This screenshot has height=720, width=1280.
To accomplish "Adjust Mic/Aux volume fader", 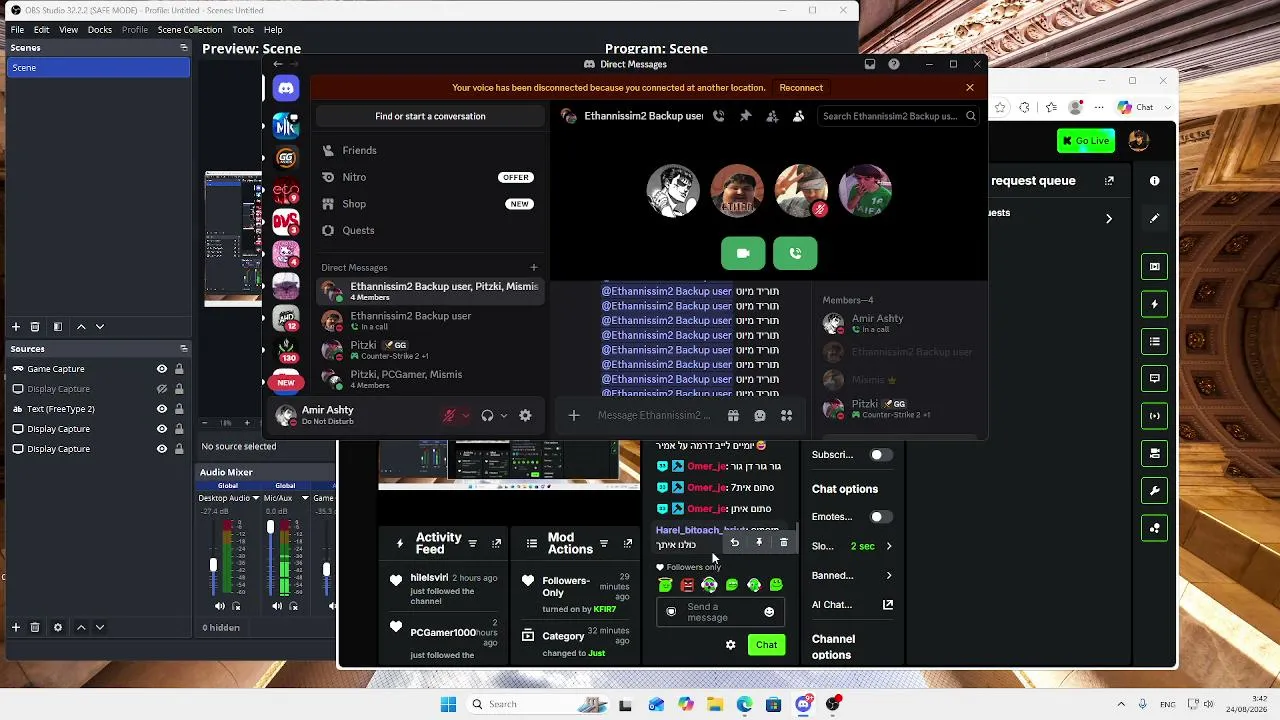I will click(x=270, y=527).
